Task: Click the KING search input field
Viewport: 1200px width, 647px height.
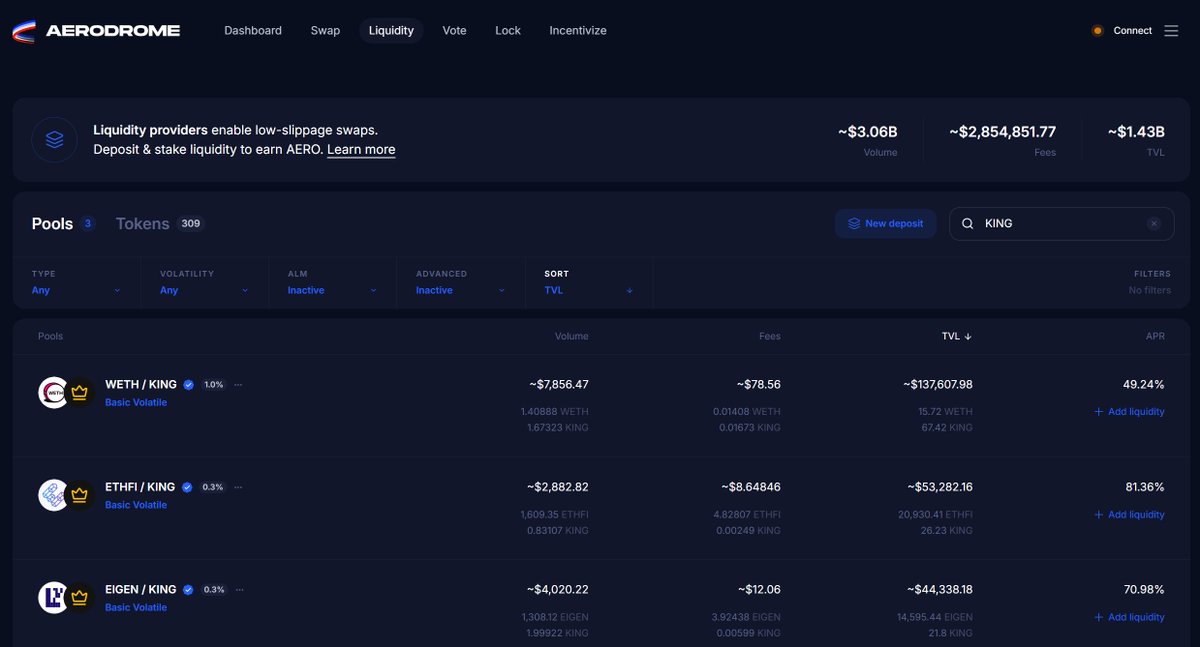Action: pyautogui.click(x=1062, y=224)
